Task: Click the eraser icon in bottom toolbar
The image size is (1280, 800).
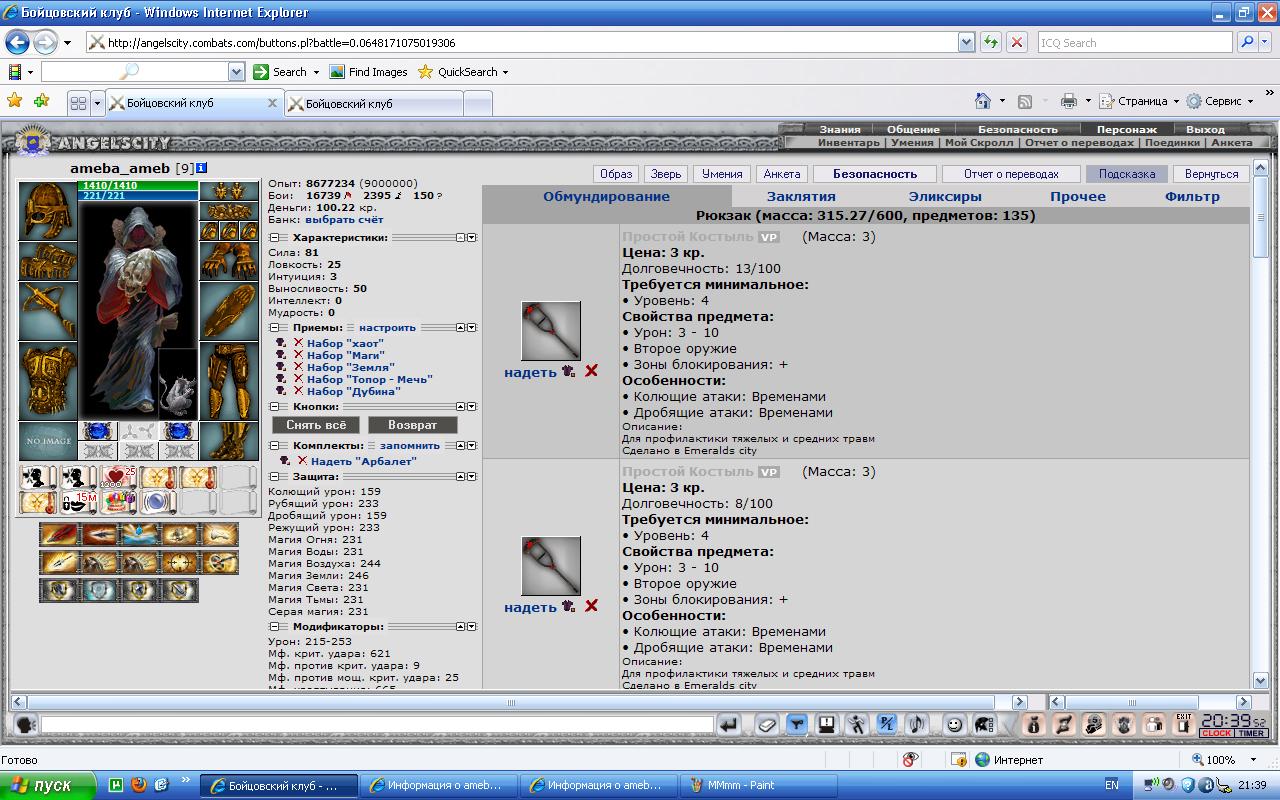Action: [x=767, y=724]
